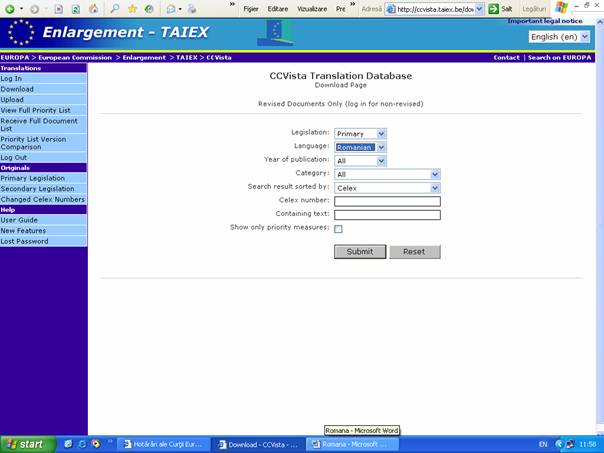This screenshot has height=453, width=604.
Task: Switch to Download - CCVista taskbar window
Action: 258,445
